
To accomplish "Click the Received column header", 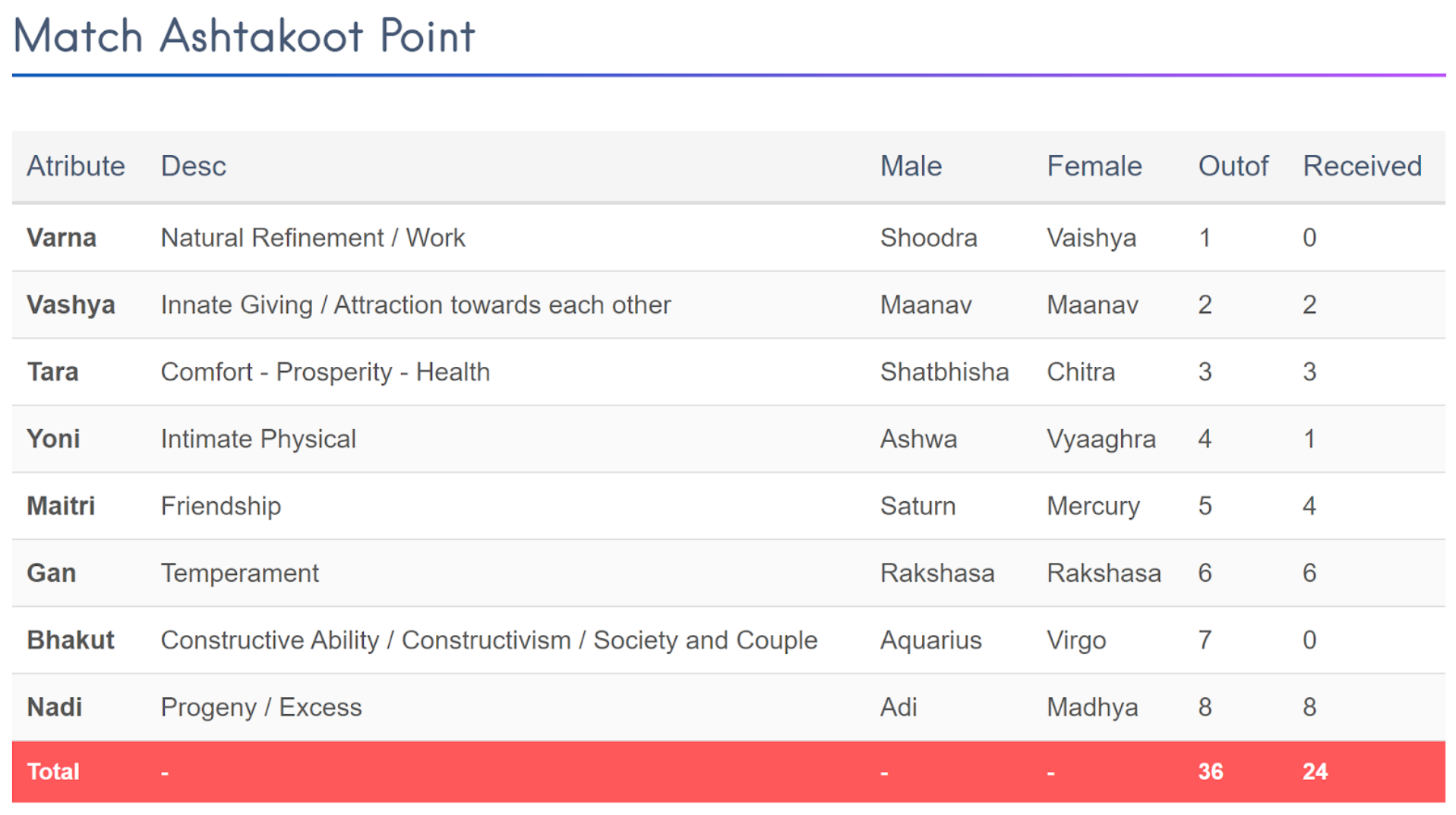I will tap(1362, 166).
